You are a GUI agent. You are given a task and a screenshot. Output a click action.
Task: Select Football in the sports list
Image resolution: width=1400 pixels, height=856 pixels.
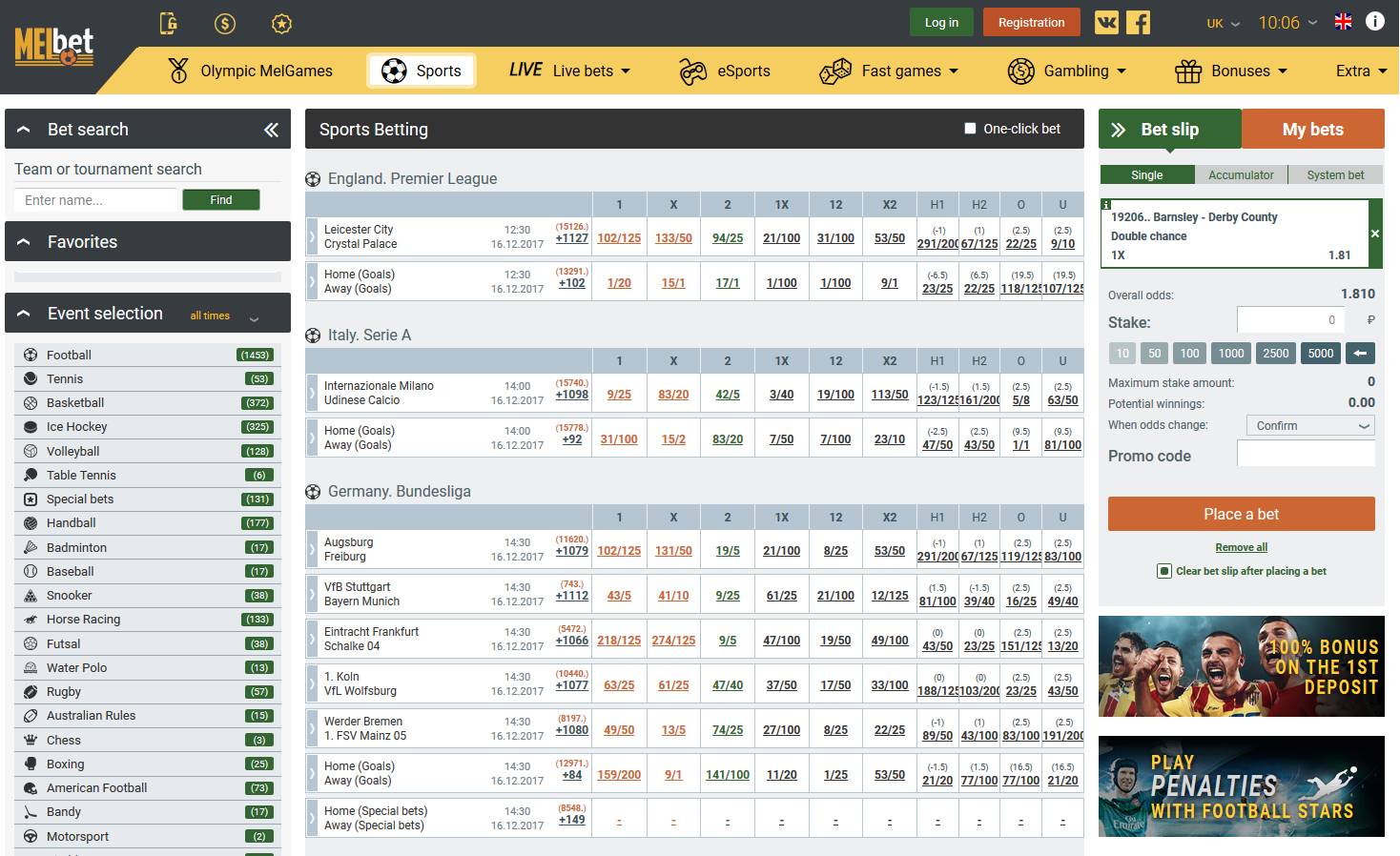148,355
